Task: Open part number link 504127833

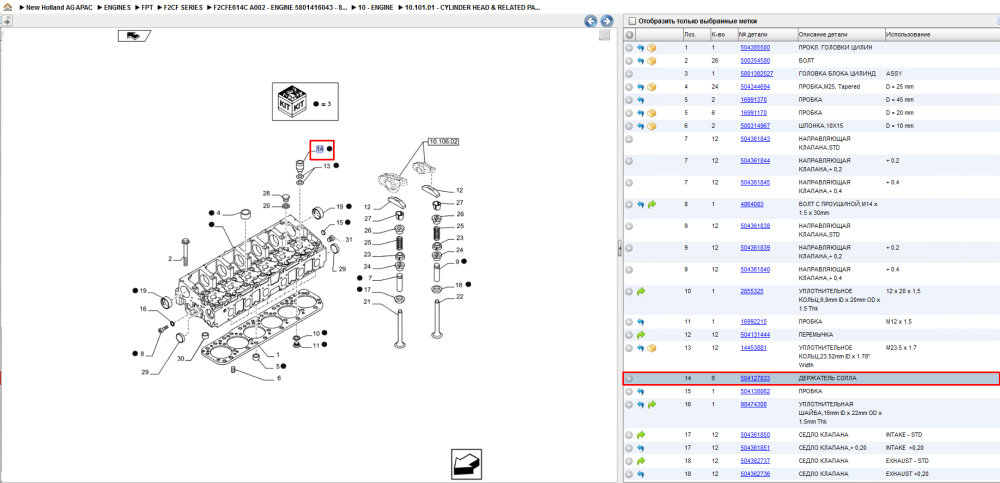Action: coord(755,378)
